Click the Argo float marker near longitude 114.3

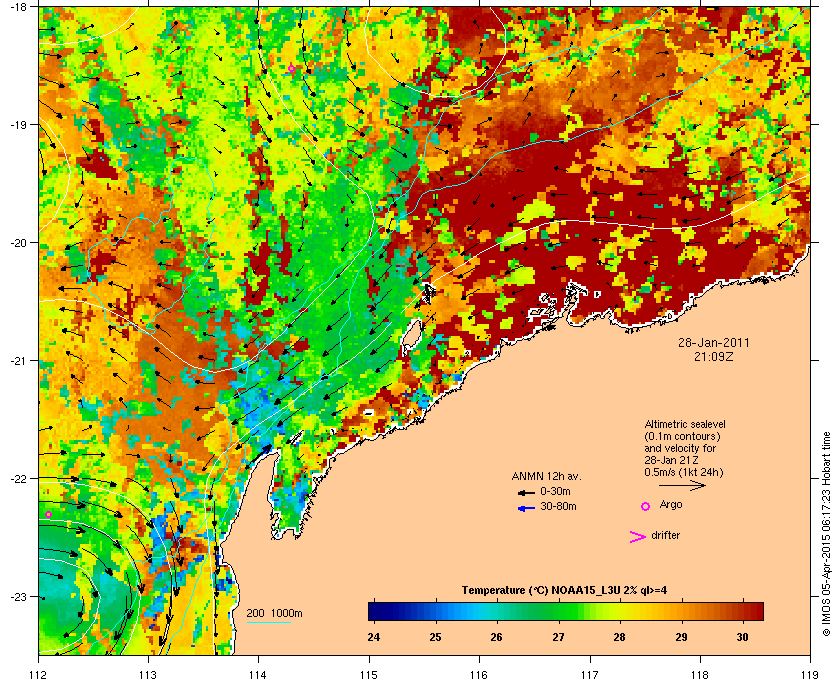pyautogui.click(x=291, y=69)
